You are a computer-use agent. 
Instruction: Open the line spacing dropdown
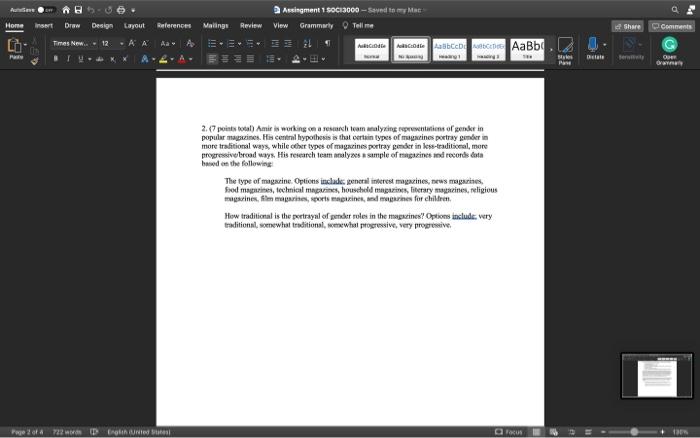pos(273,59)
